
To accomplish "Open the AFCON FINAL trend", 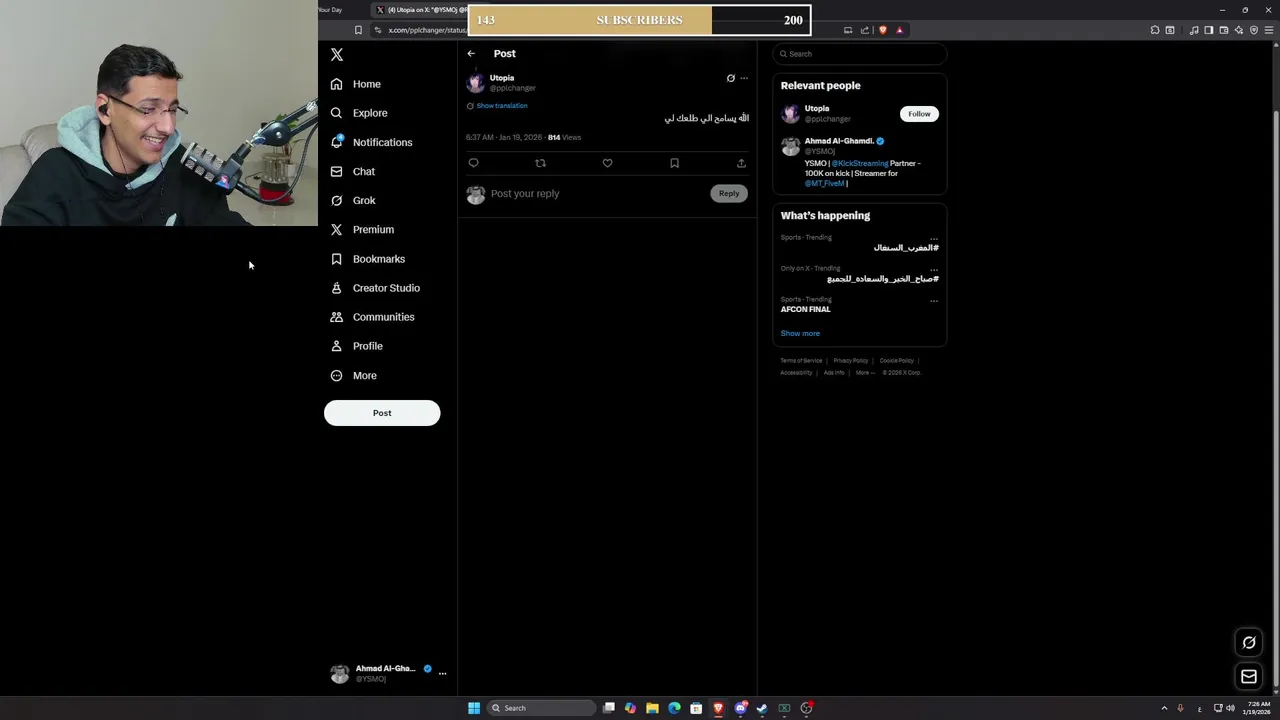I will pyautogui.click(x=806, y=309).
